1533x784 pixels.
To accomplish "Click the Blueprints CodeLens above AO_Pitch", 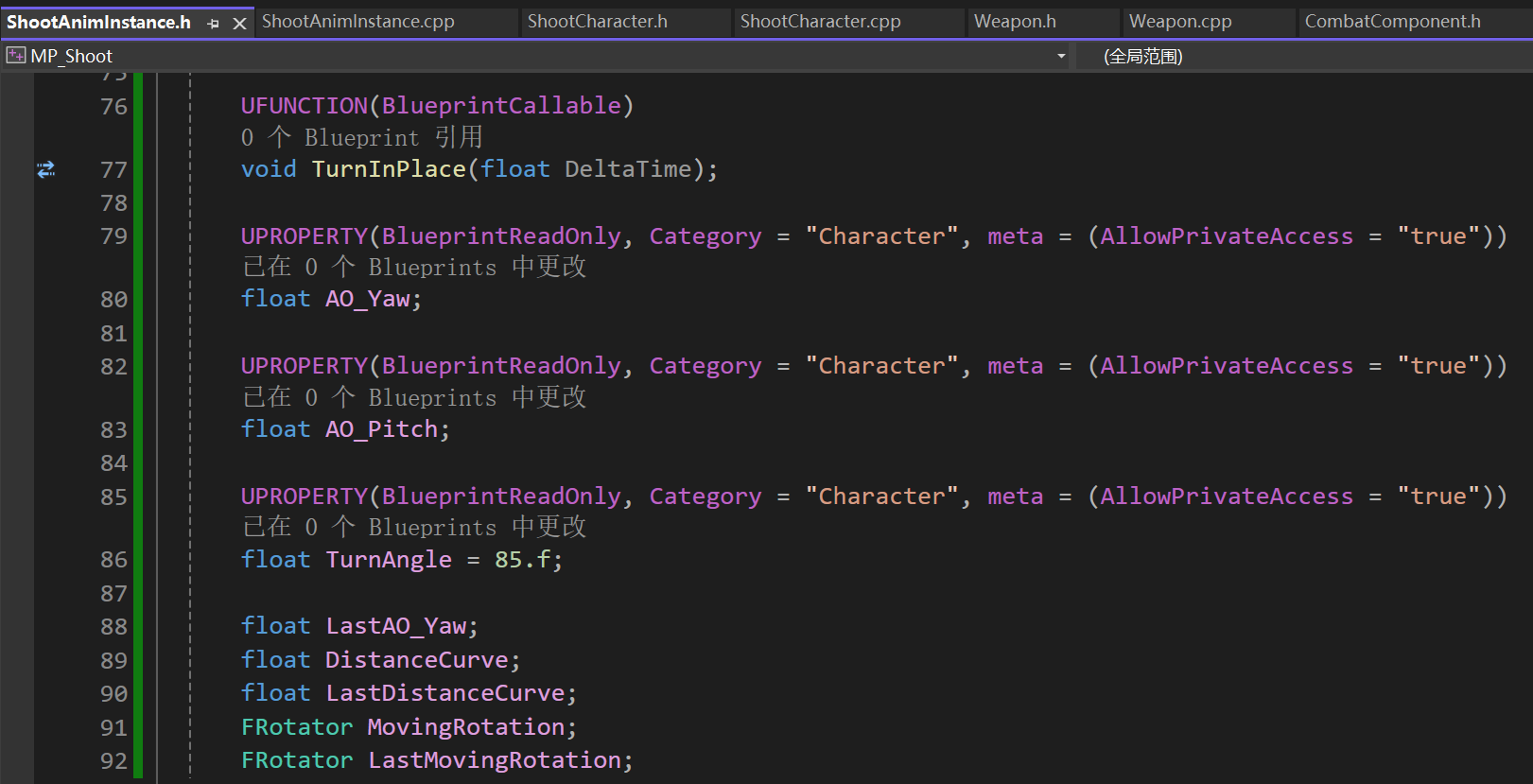I will [x=414, y=397].
